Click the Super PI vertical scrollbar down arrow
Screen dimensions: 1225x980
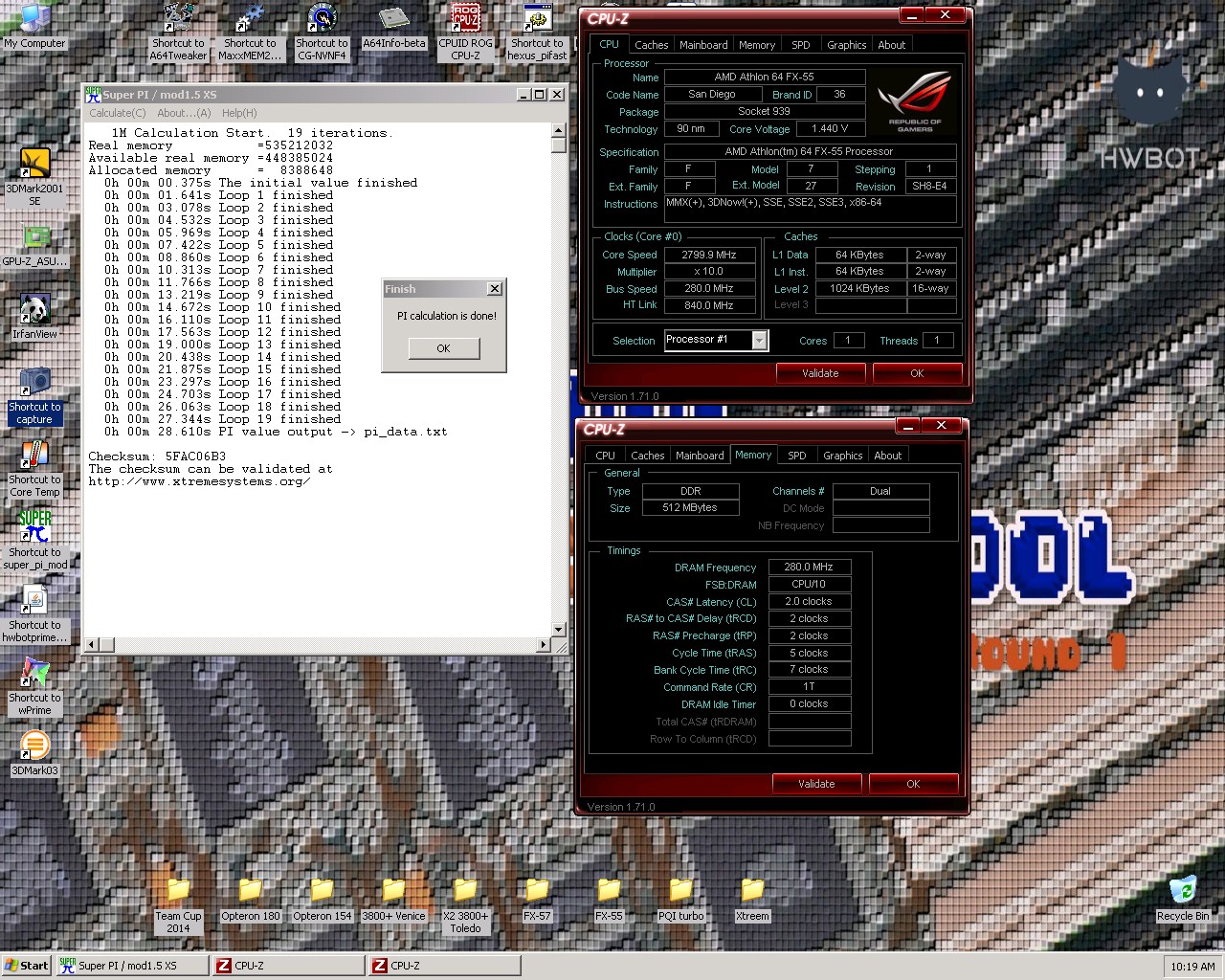click(559, 629)
